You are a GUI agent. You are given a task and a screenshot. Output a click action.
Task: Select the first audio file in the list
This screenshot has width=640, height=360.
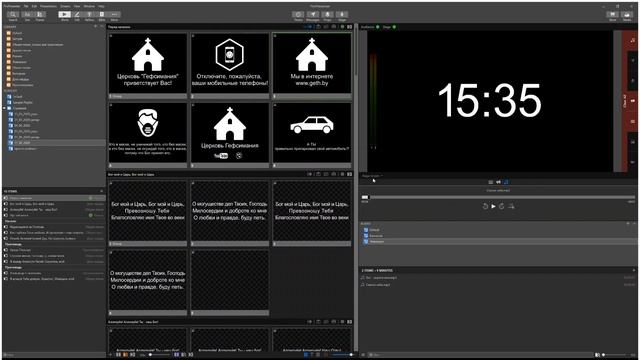point(498,278)
